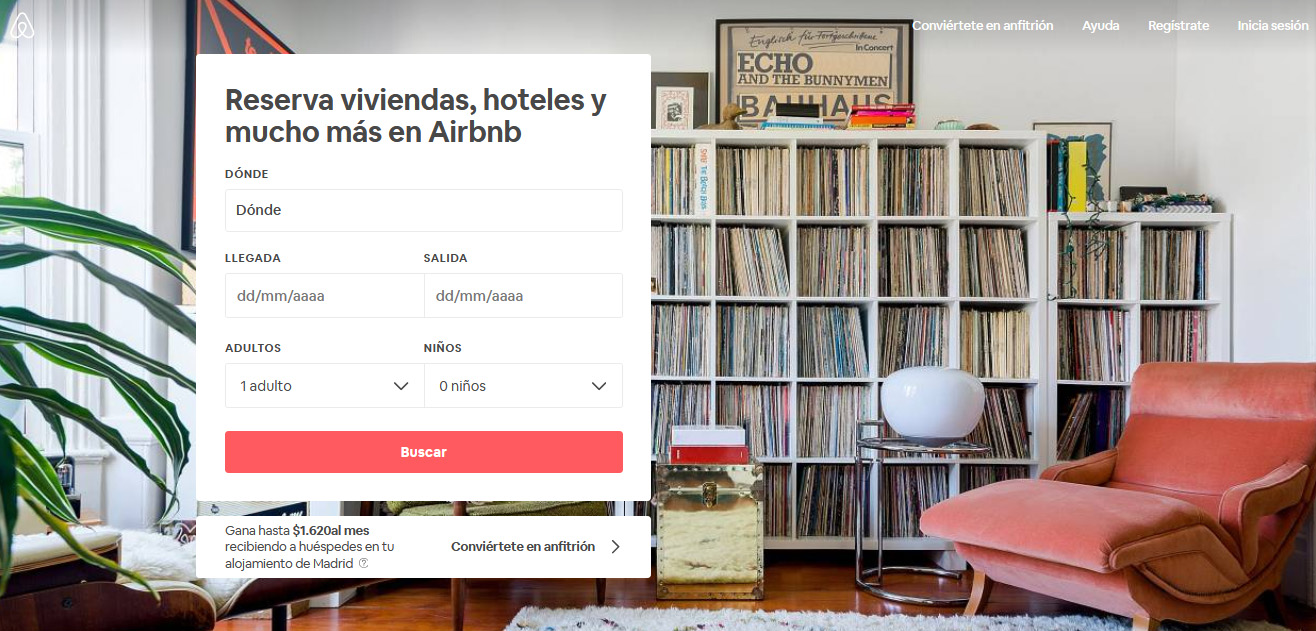Click the arrow next to Conviértete en anfitrión
1316x631 pixels.
(x=615, y=547)
